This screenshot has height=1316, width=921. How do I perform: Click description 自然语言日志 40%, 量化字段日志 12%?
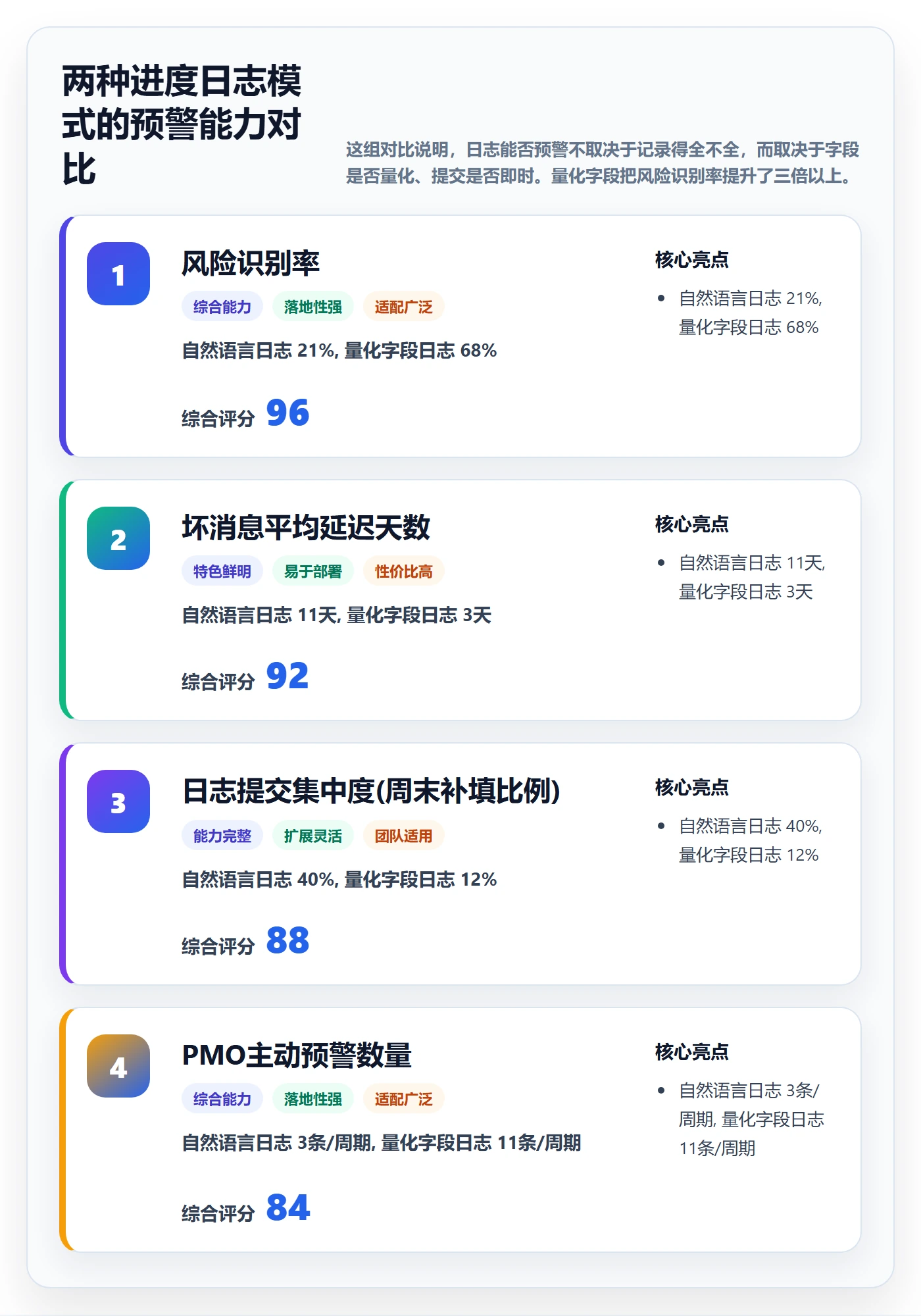339,880
